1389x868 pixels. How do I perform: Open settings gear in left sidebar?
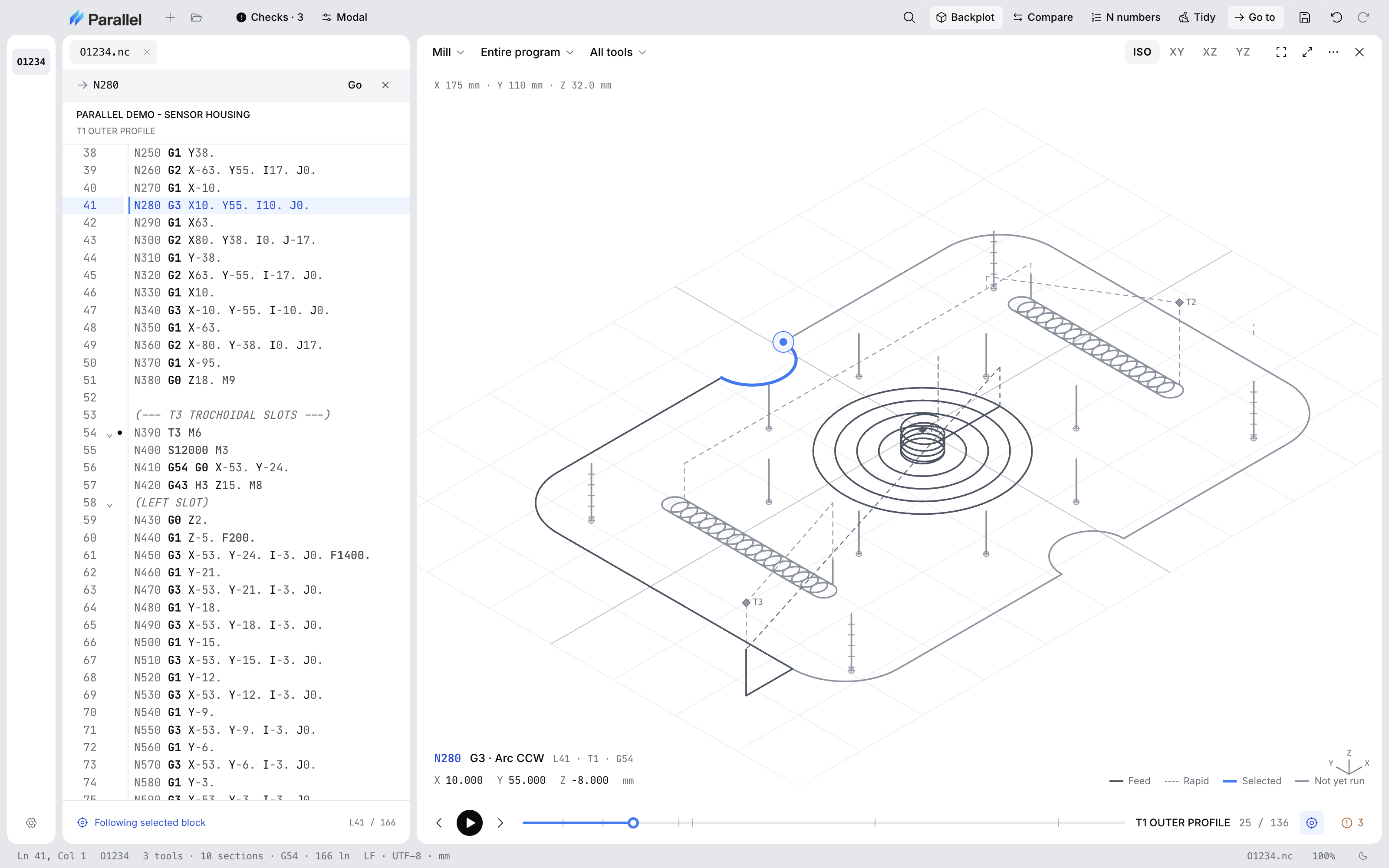pos(32,823)
